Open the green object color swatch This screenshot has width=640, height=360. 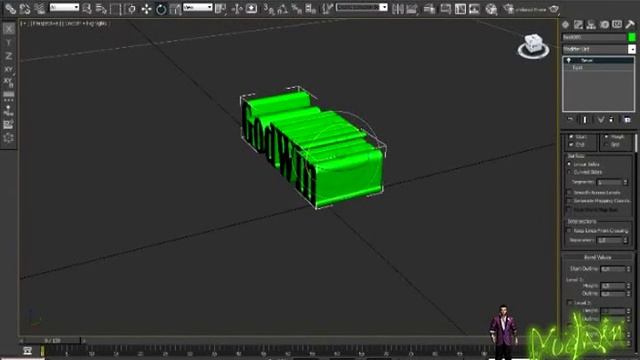pyautogui.click(x=631, y=37)
